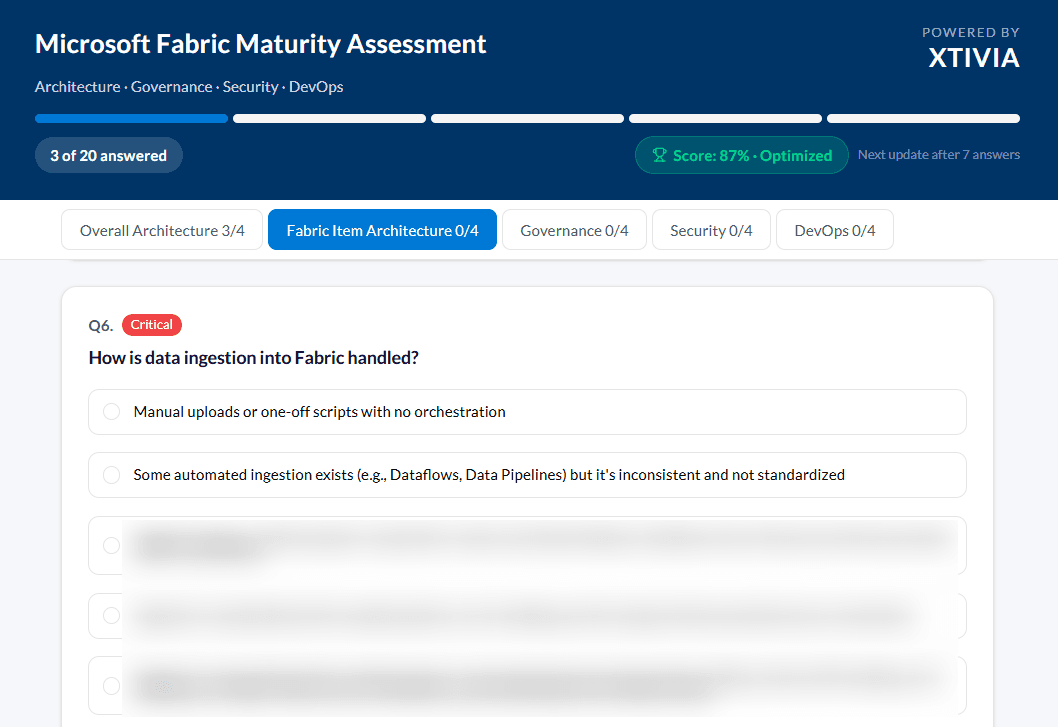1058x727 pixels.
Task: Switch to the Governance 0/4 tab
Action: (574, 230)
